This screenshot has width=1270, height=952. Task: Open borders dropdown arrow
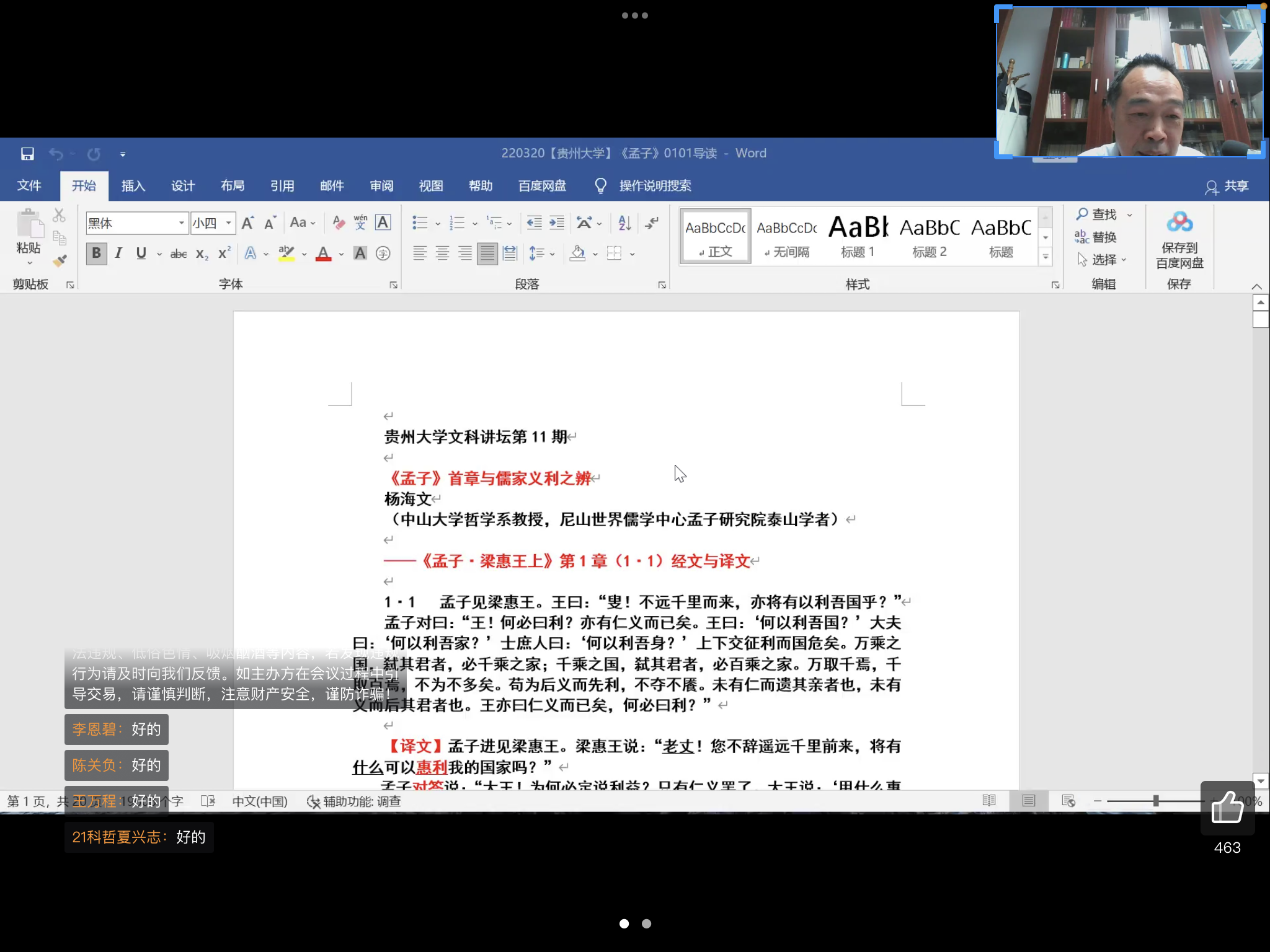633,254
